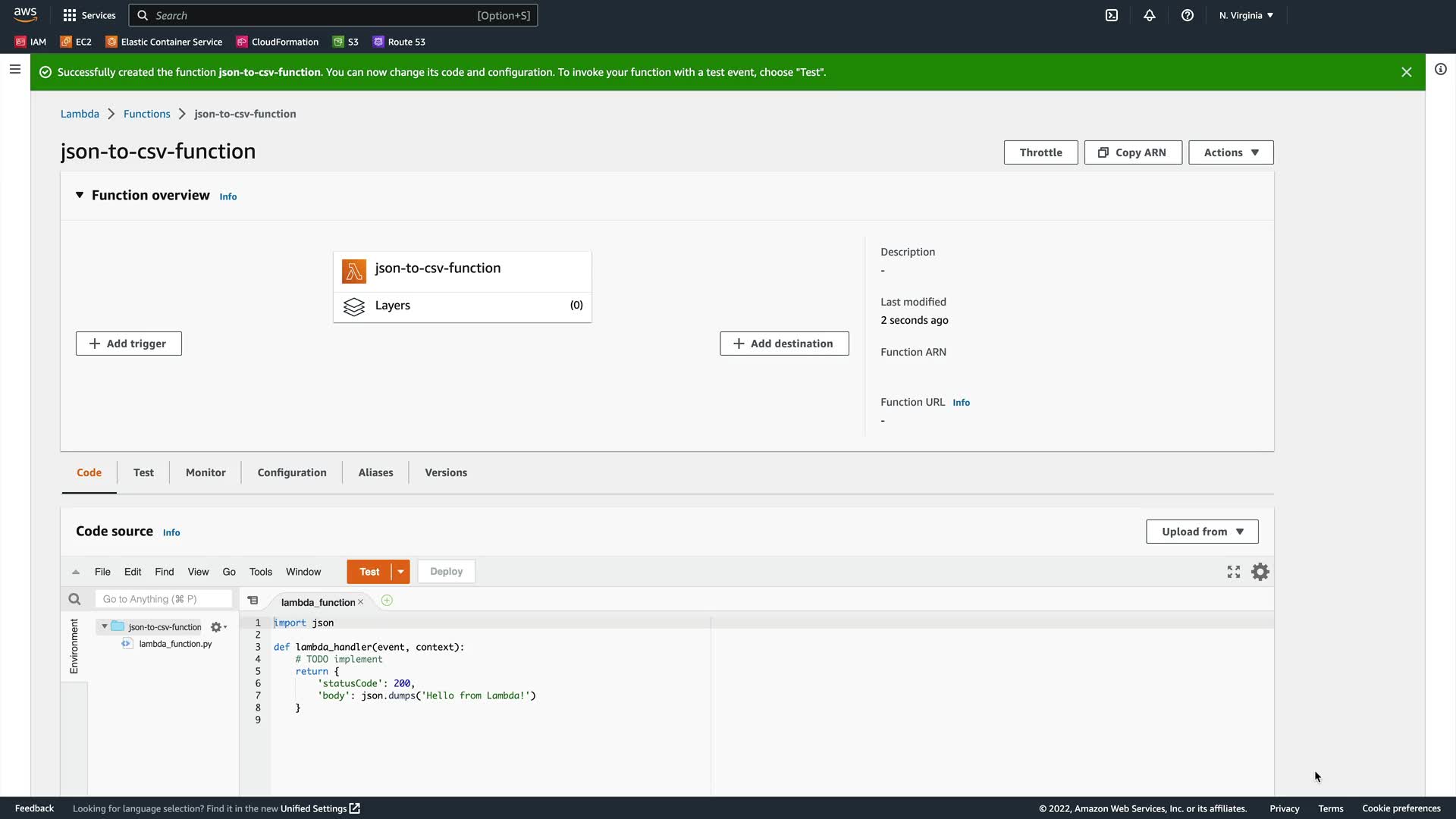Open the S3 shortcut in favorites bar

[346, 42]
